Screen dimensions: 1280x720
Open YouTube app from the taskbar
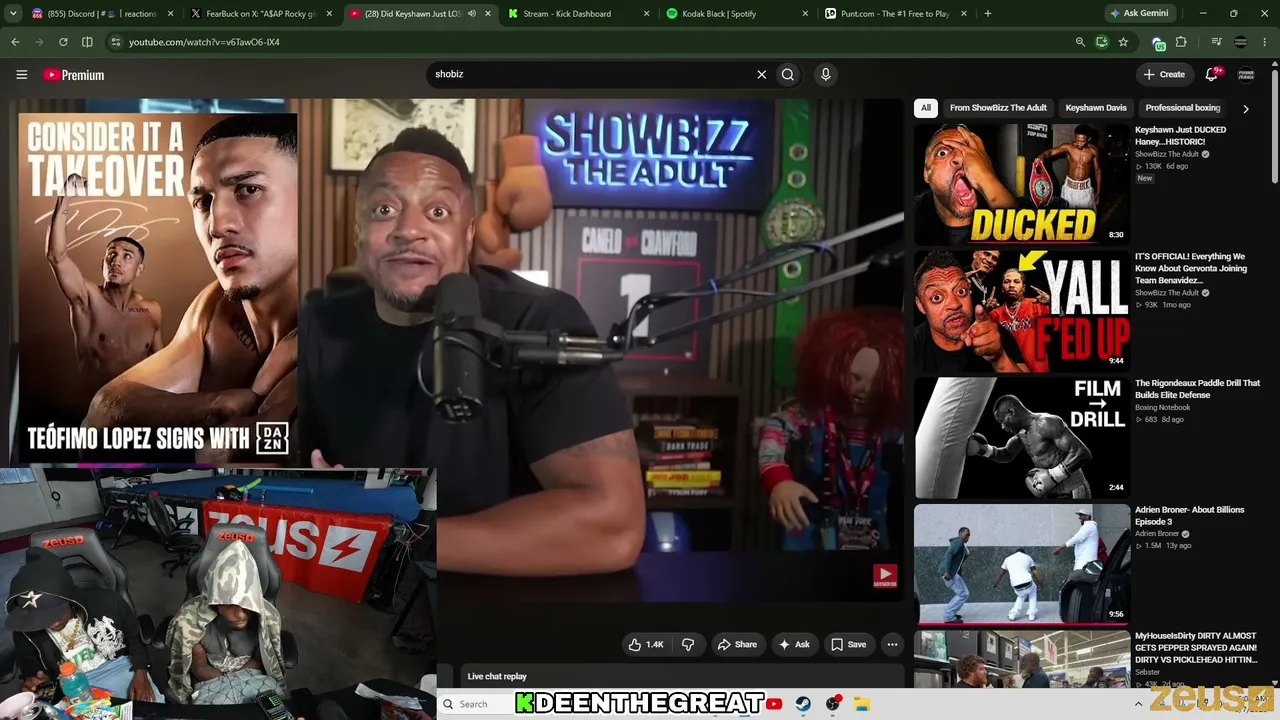(774, 704)
